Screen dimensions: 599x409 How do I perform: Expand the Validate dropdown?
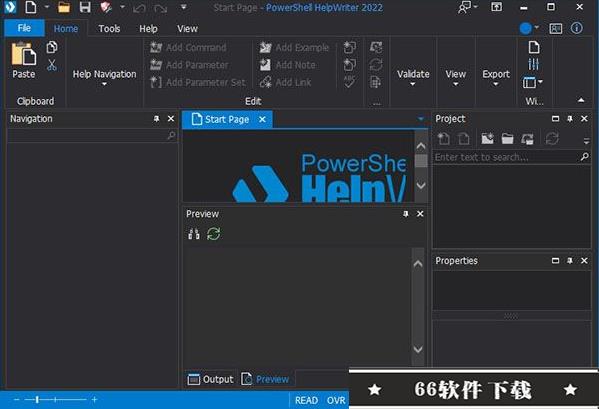coord(413,78)
